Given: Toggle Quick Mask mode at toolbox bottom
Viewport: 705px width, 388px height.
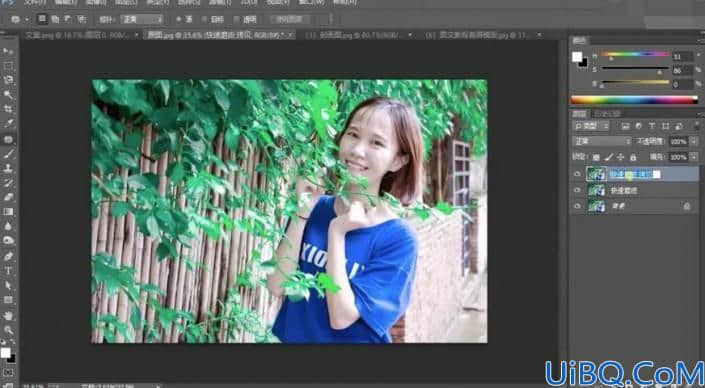Looking at the screenshot, I should click(8, 372).
